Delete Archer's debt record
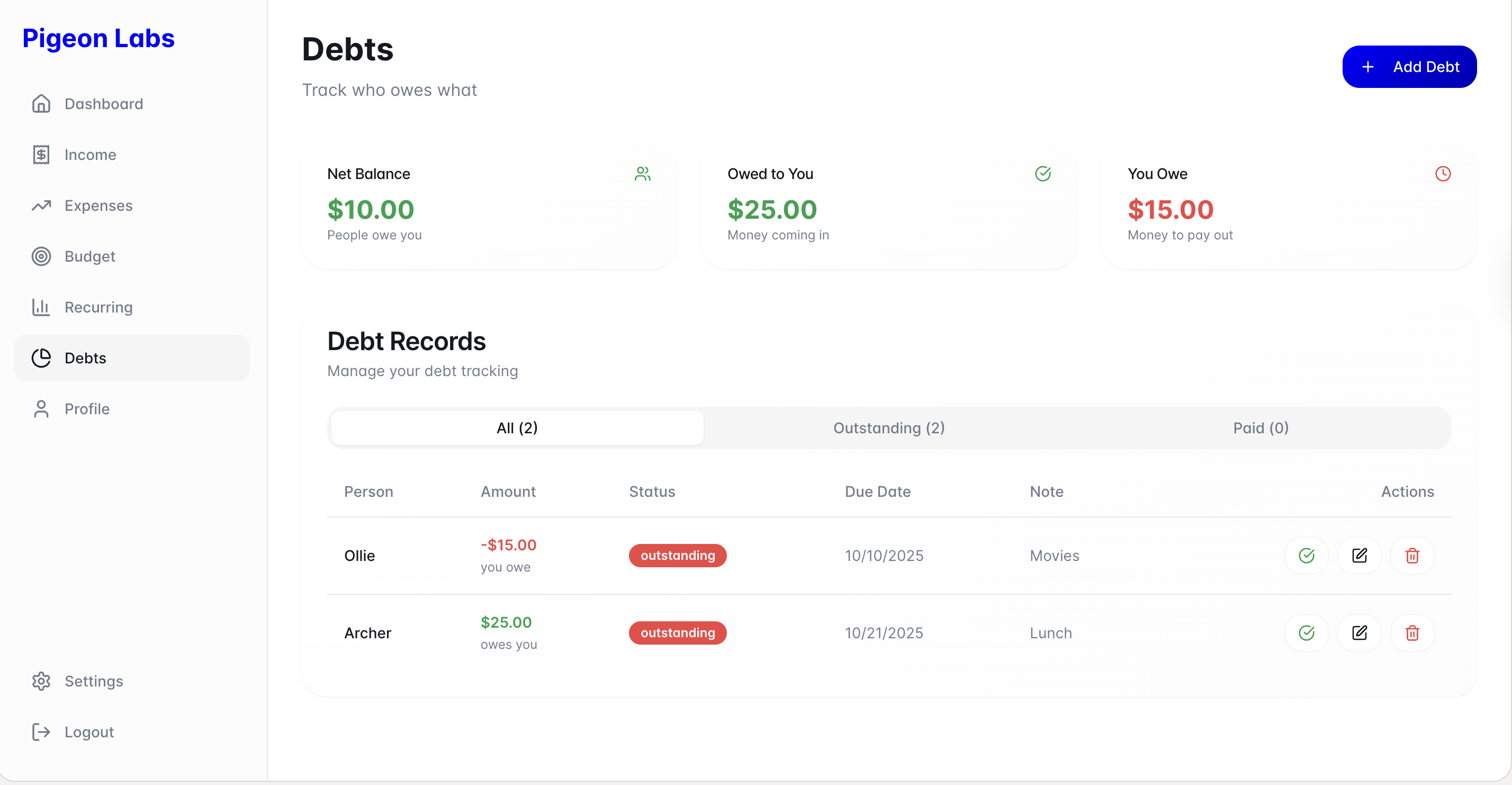 tap(1411, 633)
